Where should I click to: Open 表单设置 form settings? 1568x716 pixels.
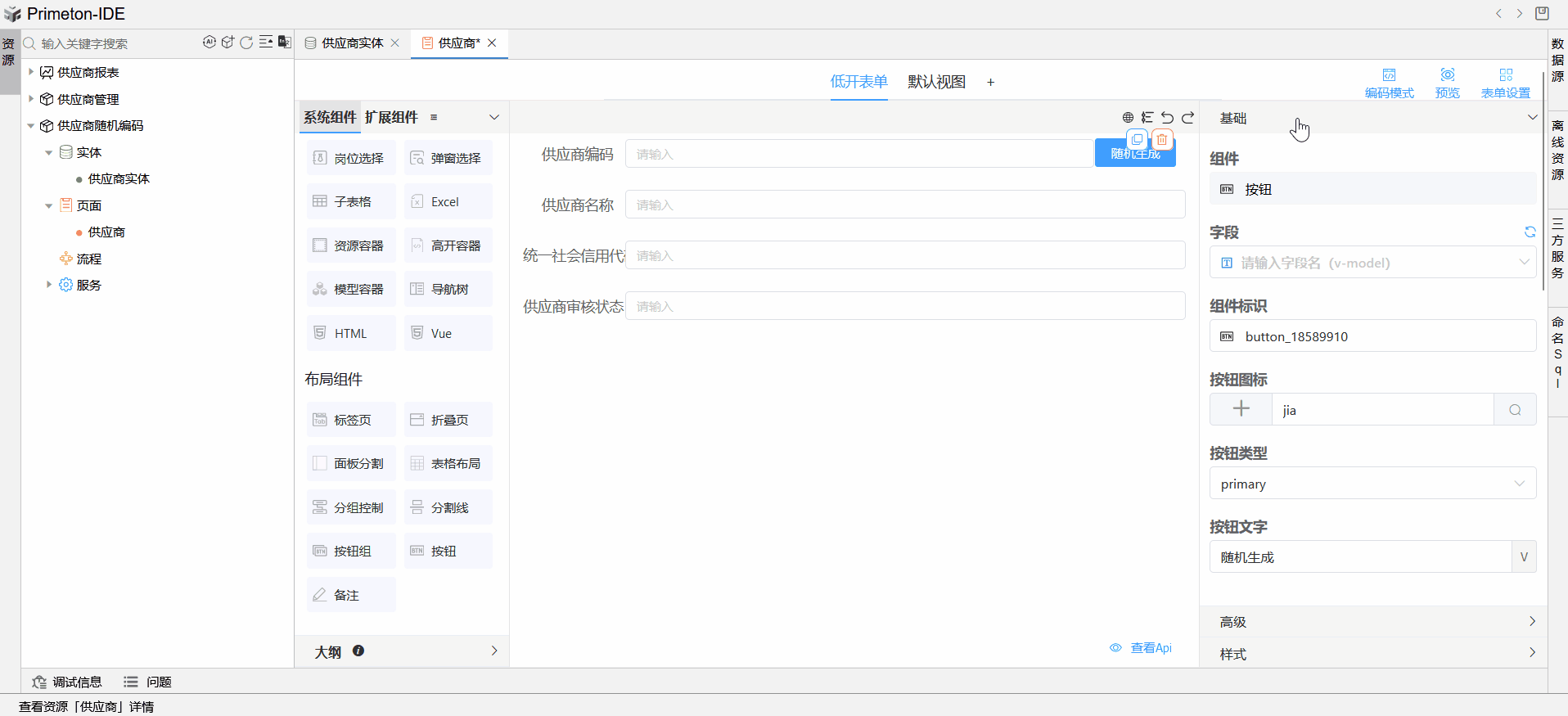(1505, 83)
